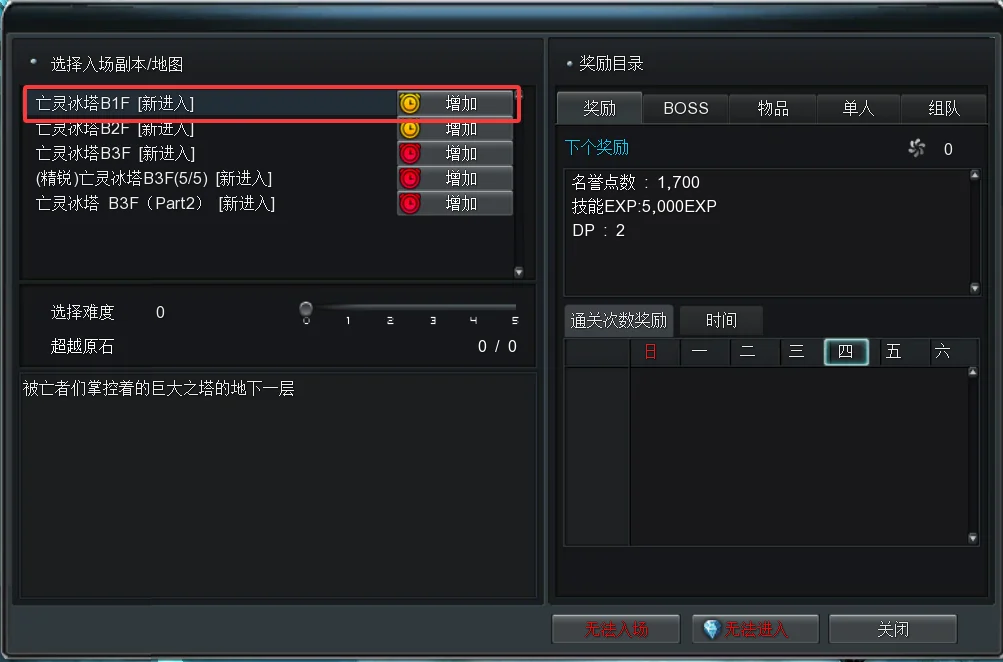
Task: Click red alarm icon for B3F（Part2）
Action: pyautogui.click(x=410, y=203)
